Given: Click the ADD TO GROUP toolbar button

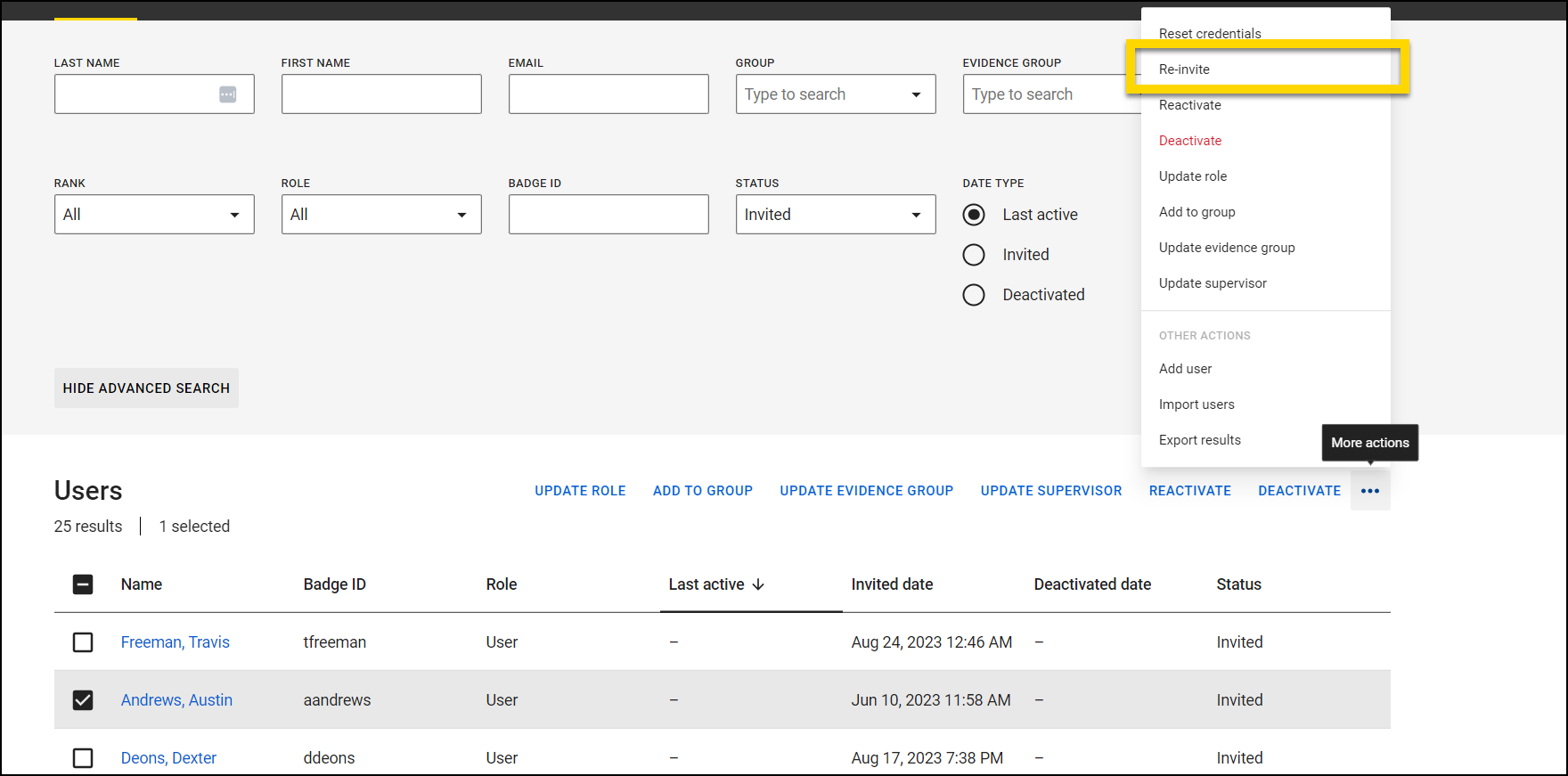Looking at the screenshot, I should click(x=703, y=491).
